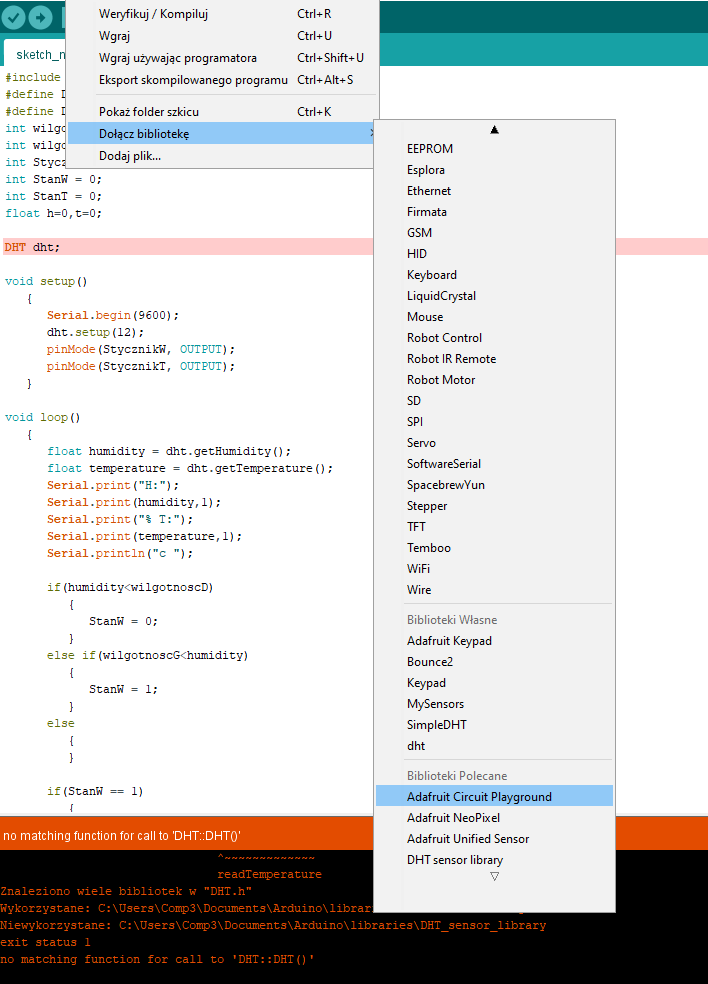This screenshot has height=984, width=708.
Task: Click the 'void loop()' line
Action: pos(43,417)
